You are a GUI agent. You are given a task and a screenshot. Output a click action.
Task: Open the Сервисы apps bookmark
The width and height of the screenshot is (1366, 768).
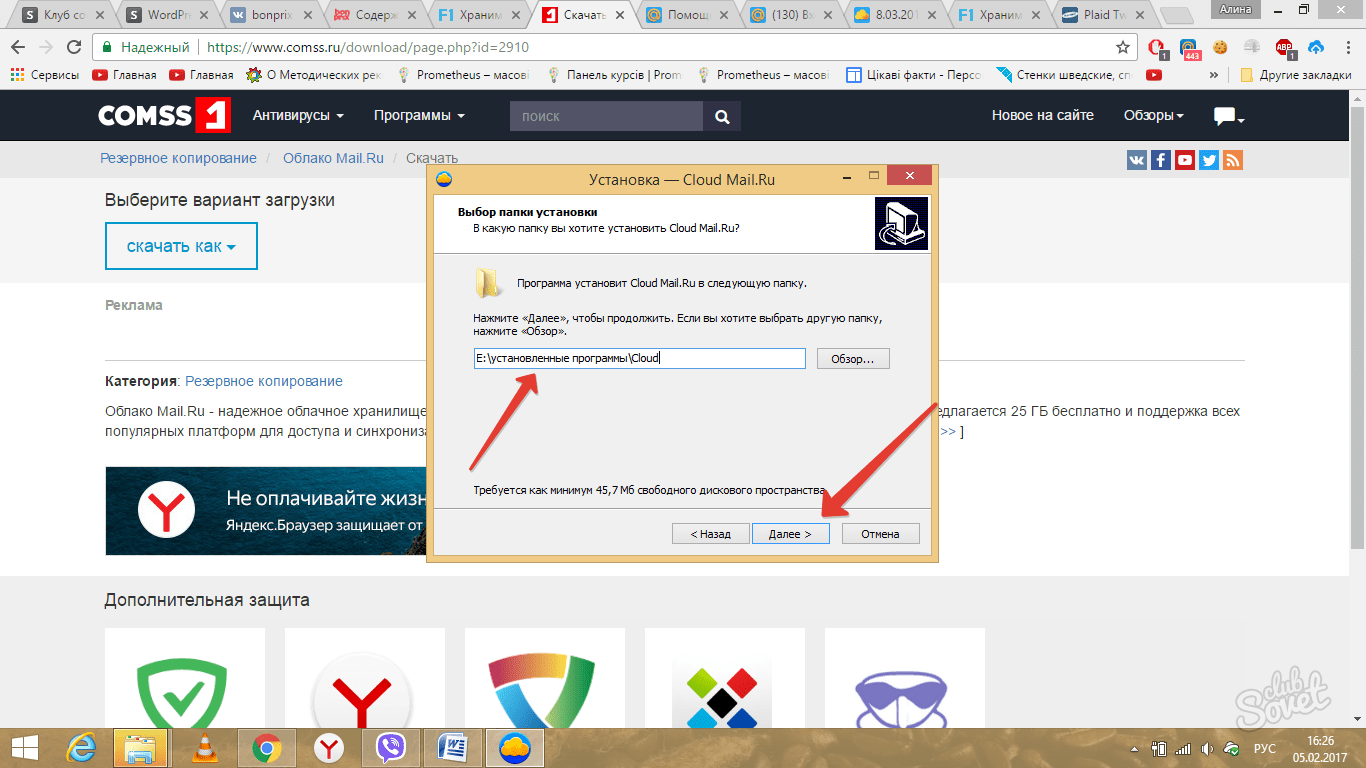[46, 75]
